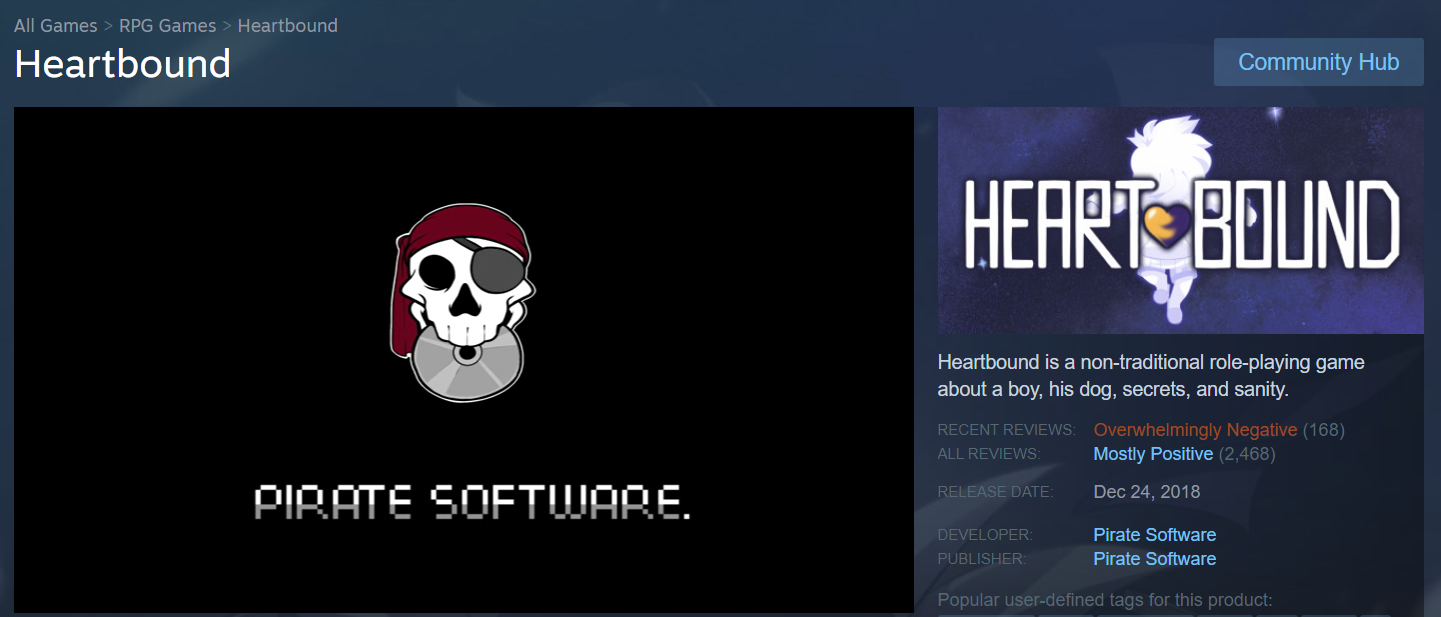1441x617 pixels.
Task: Click the Pirate Software trailer video
Action: click(464, 360)
